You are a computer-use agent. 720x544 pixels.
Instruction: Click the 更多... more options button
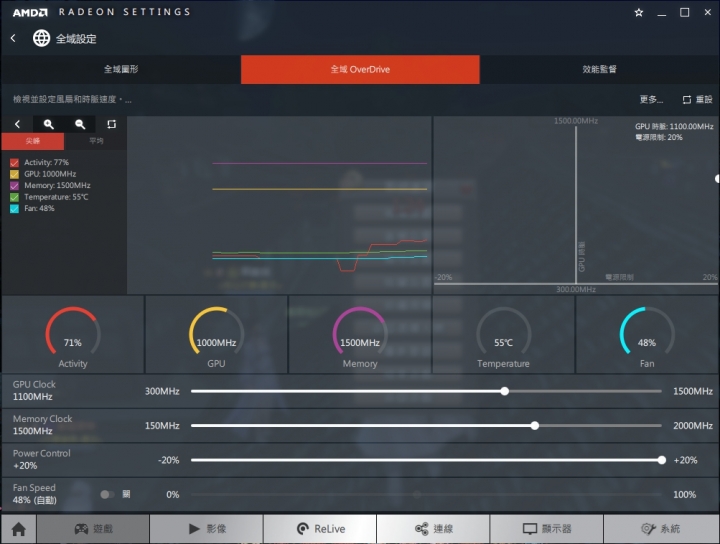point(651,99)
